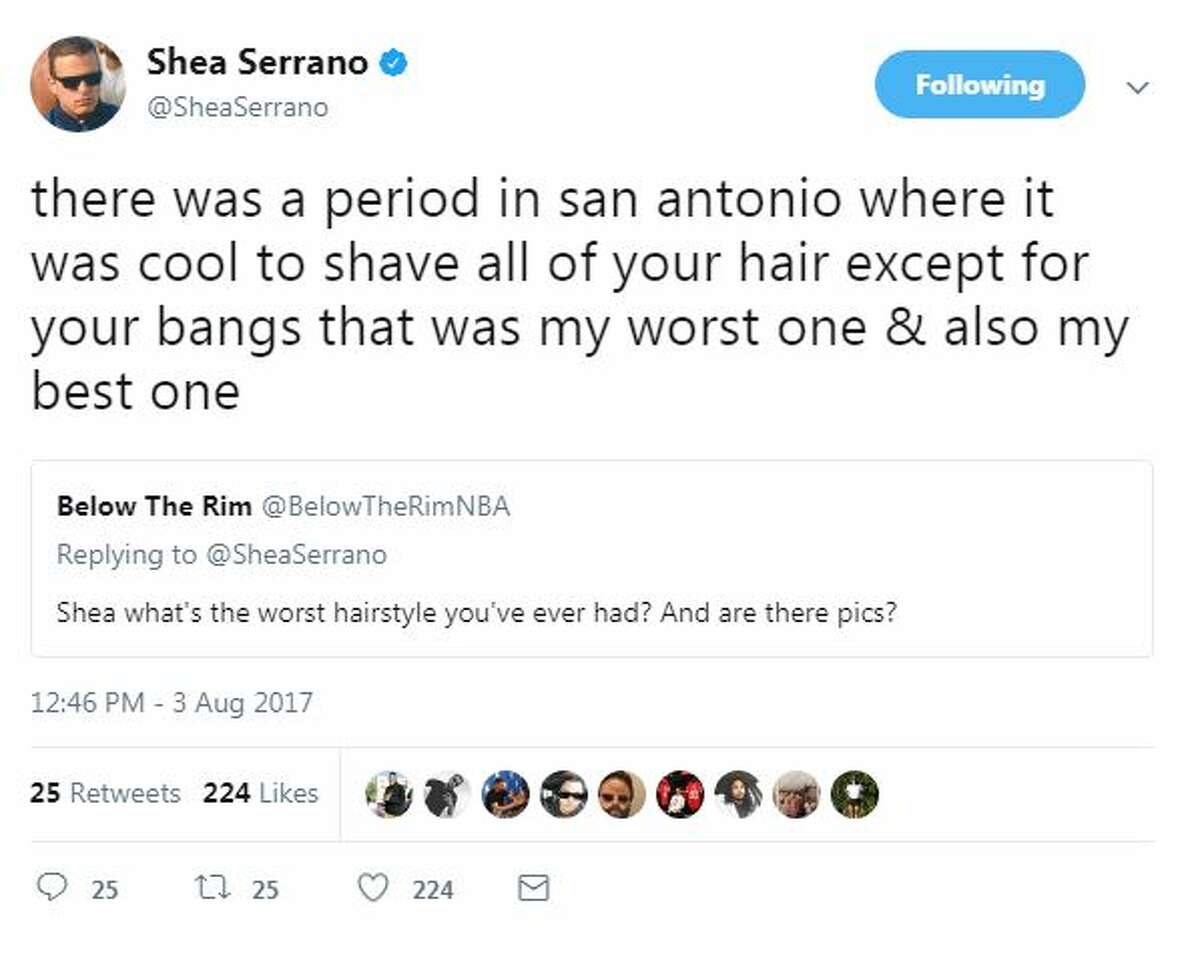Click the blue verified badge icon
Image resolution: width=1200 pixels, height=953 pixels.
point(392,64)
